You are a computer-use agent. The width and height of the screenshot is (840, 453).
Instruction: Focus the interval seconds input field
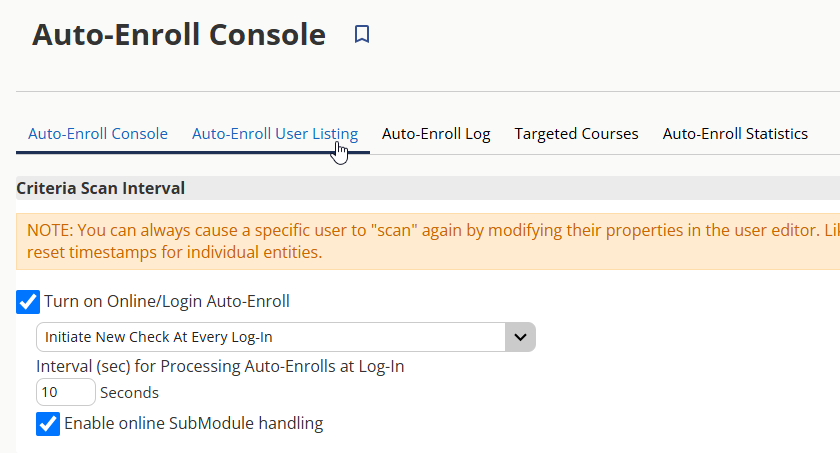pos(66,392)
